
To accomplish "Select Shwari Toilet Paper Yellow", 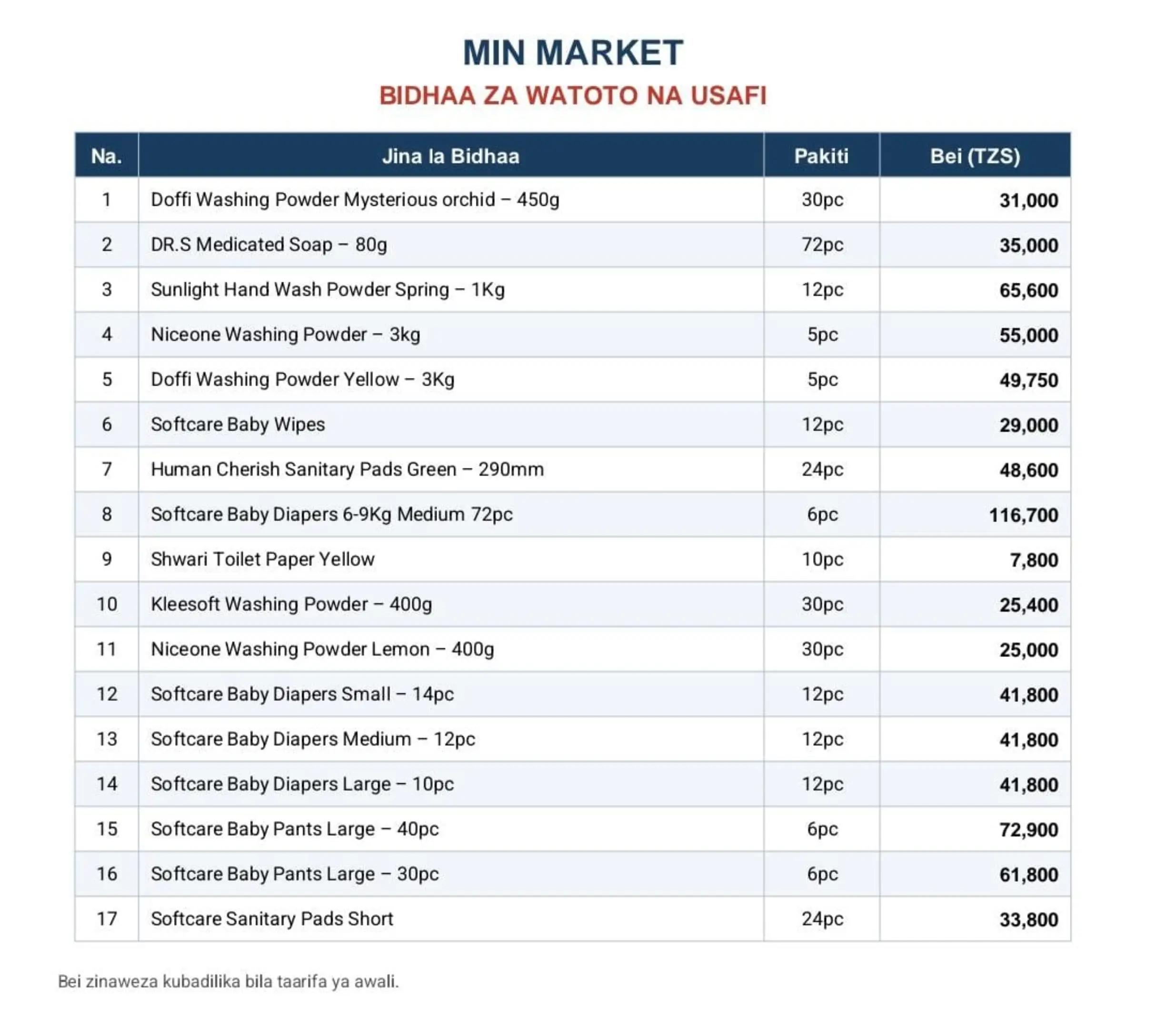I will (x=262, y=559).
